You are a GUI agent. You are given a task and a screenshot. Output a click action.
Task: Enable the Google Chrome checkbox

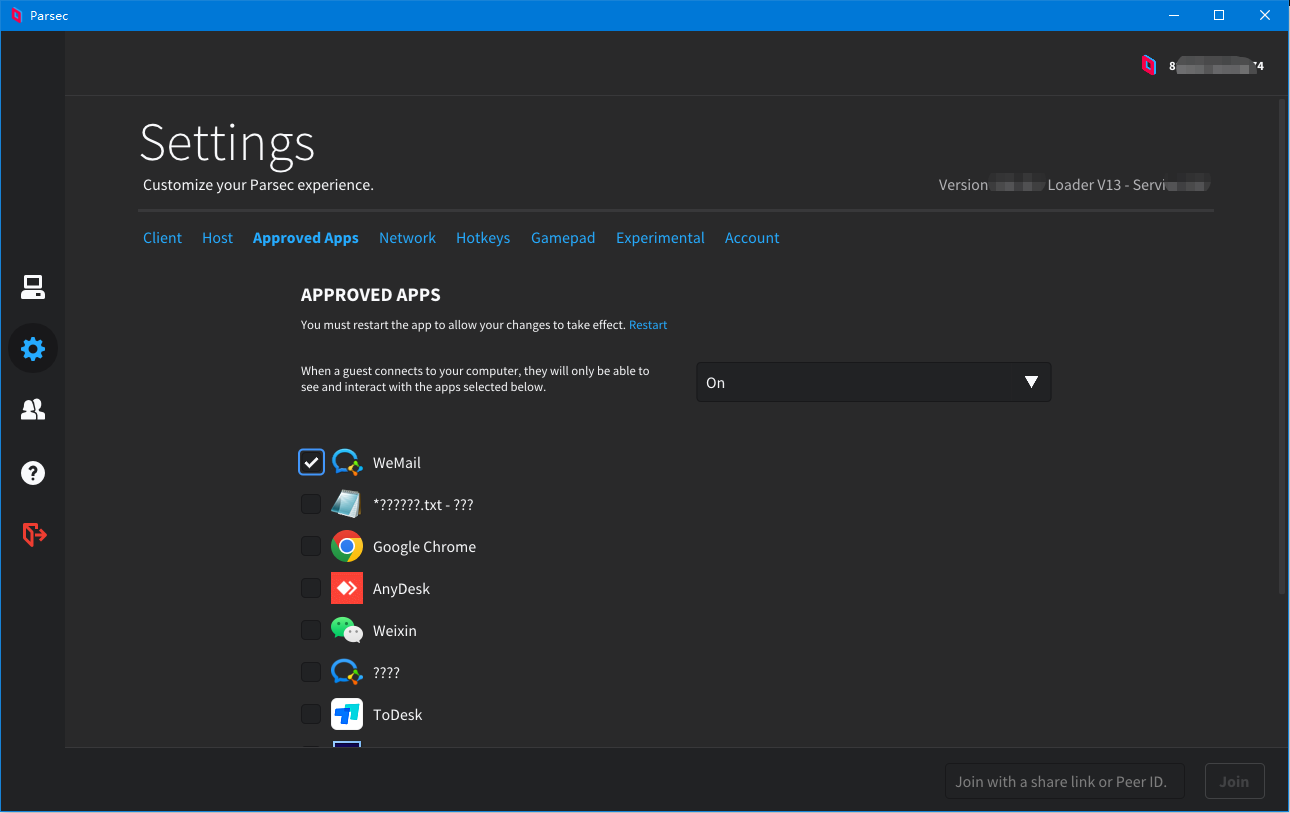click(x=311, y=546)
